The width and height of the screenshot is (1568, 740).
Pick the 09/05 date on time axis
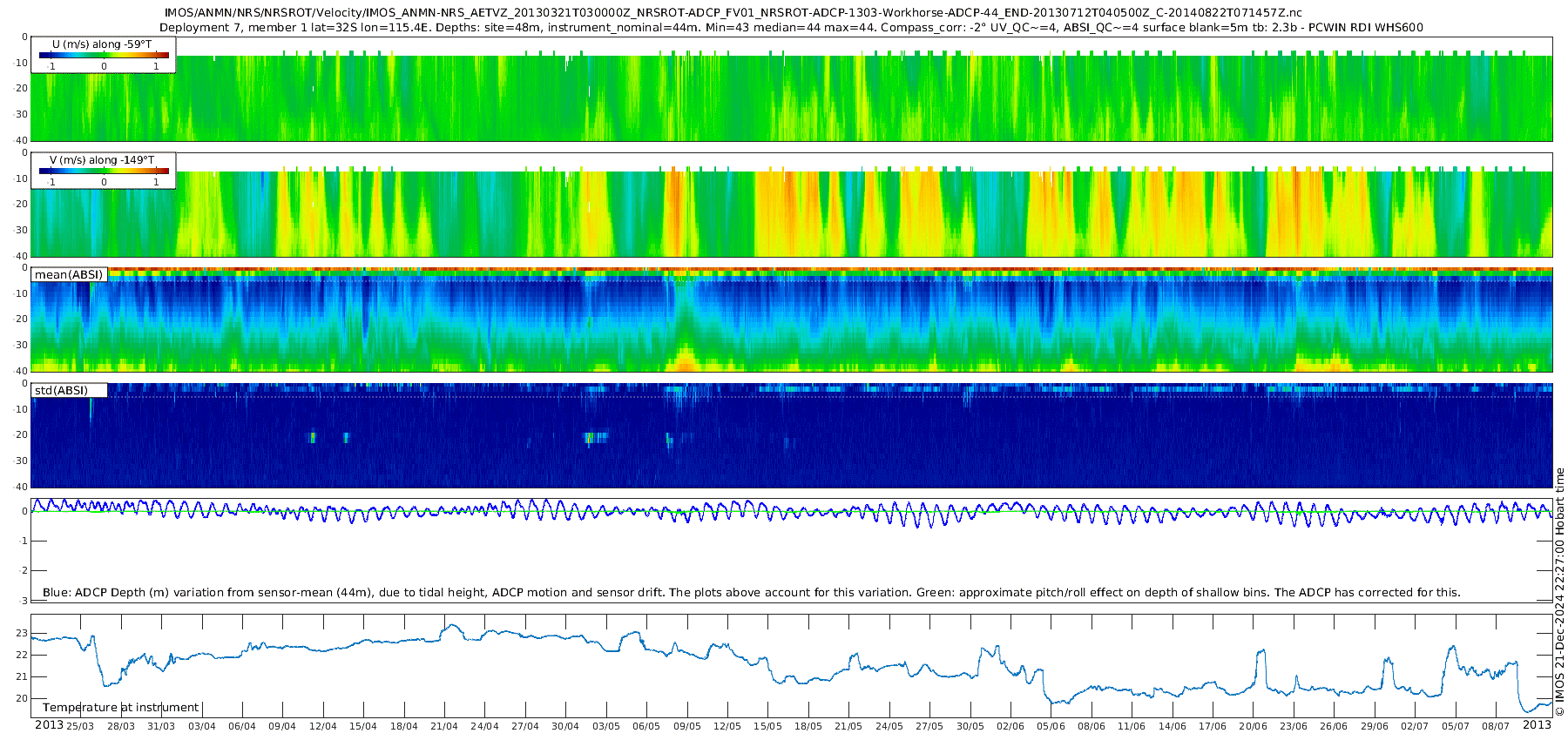[686, 726]
